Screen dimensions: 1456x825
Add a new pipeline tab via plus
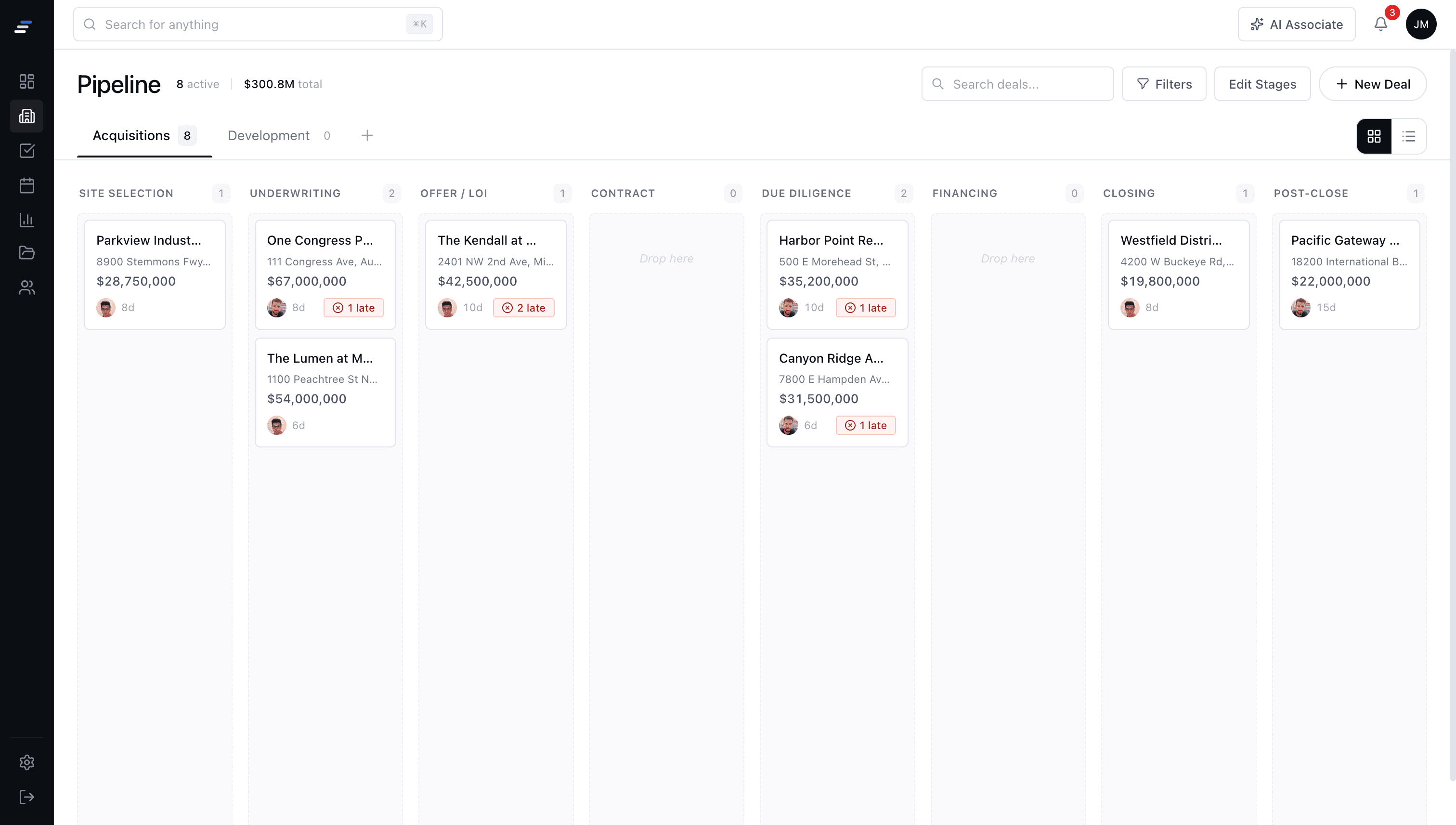coord(367,135)
